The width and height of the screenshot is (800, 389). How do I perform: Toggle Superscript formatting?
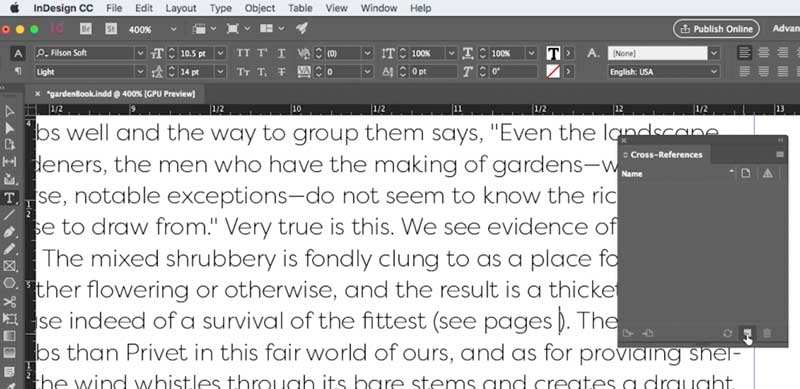coord(262,54)
